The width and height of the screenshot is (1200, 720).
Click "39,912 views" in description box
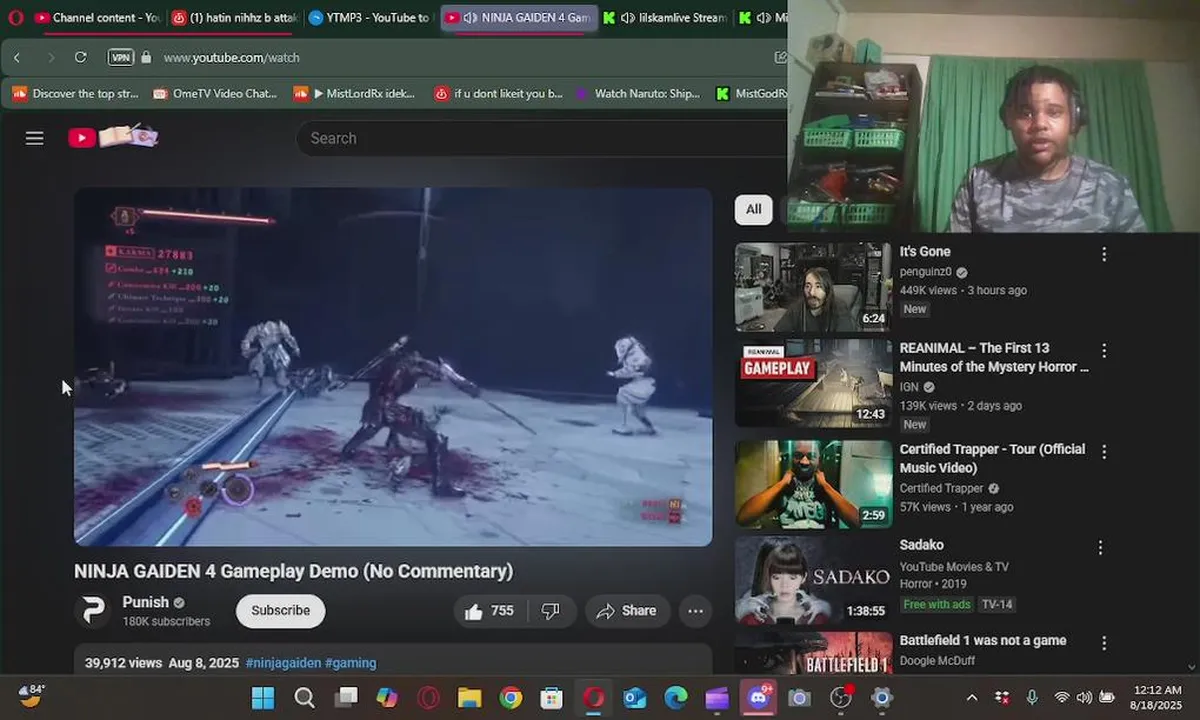tap(123, 663)
